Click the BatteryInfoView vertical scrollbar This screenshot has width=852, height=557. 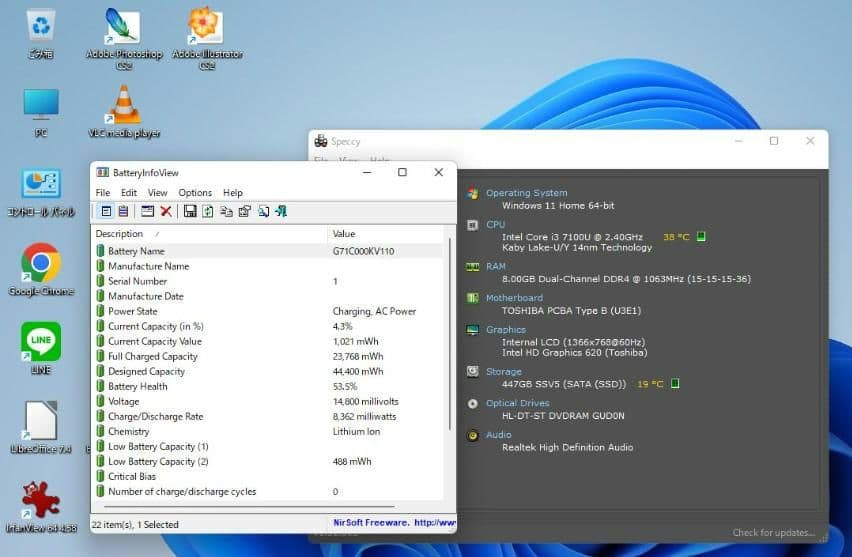click(x=449, y=334)
